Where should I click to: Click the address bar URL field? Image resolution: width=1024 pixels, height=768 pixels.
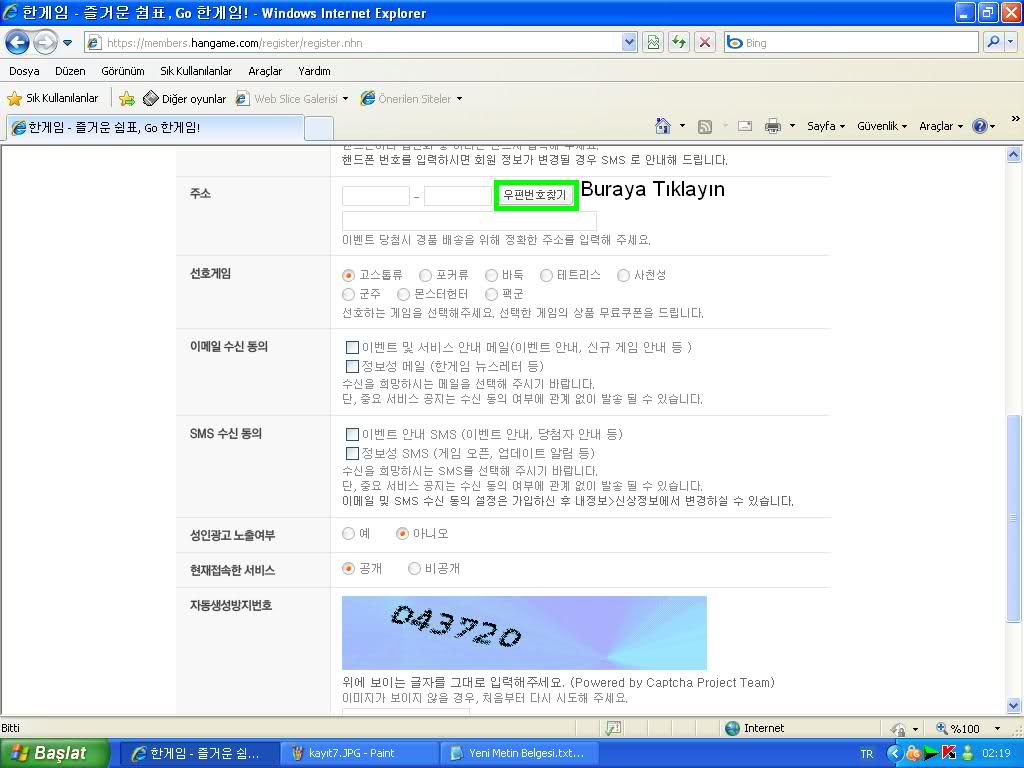[353, 43]
